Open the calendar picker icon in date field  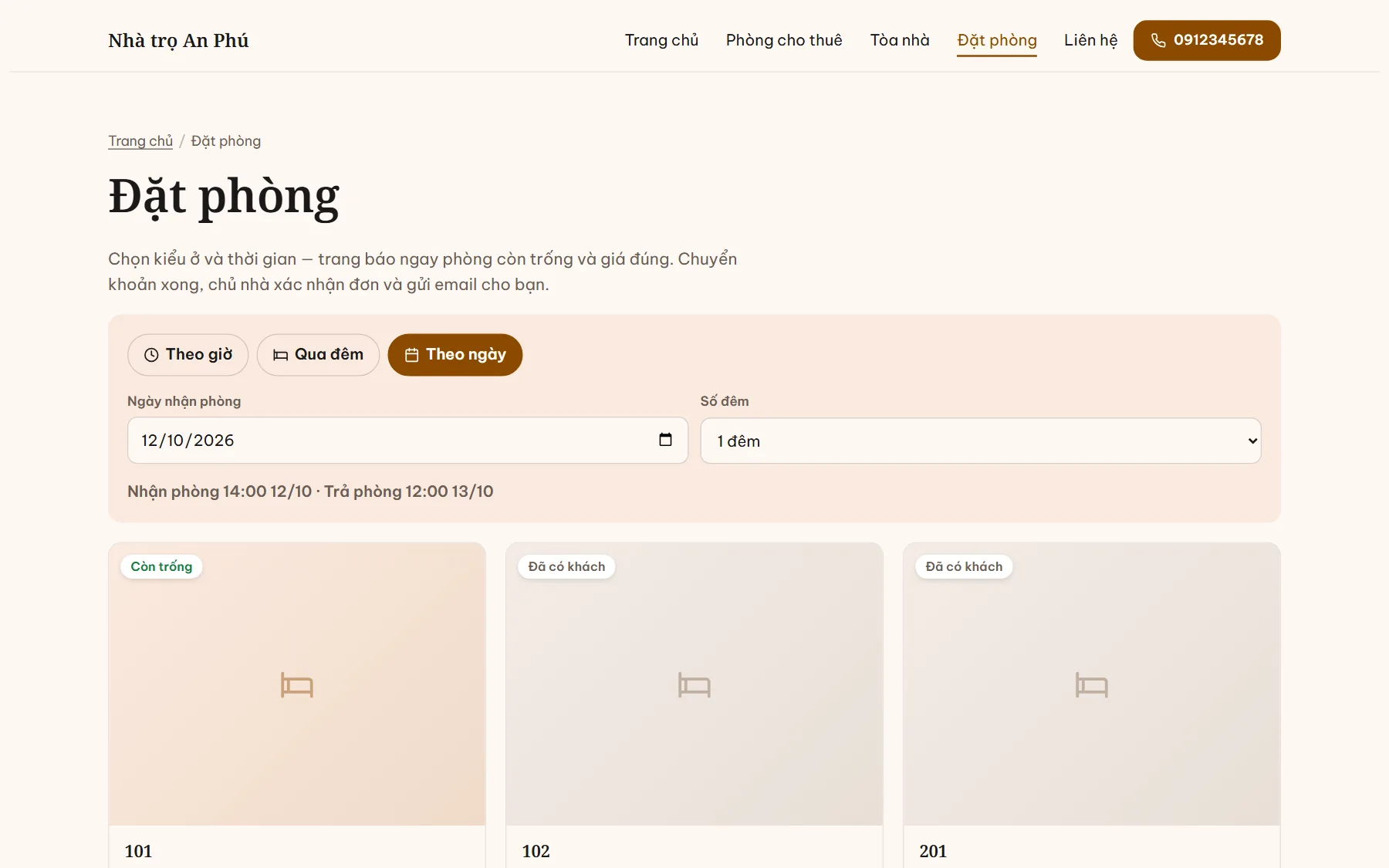pyautogui.click(x=665, y=440)
